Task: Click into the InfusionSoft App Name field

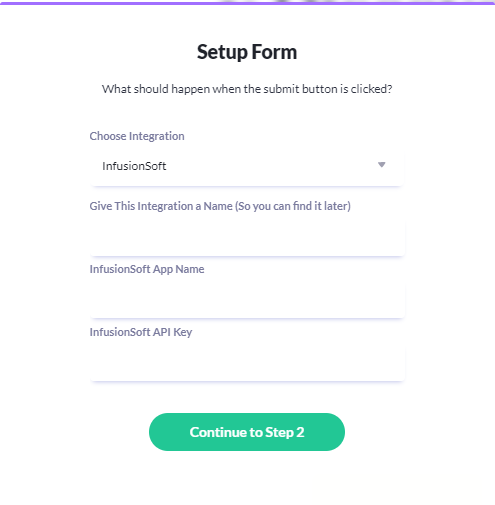Action: [x=247, y=298]
